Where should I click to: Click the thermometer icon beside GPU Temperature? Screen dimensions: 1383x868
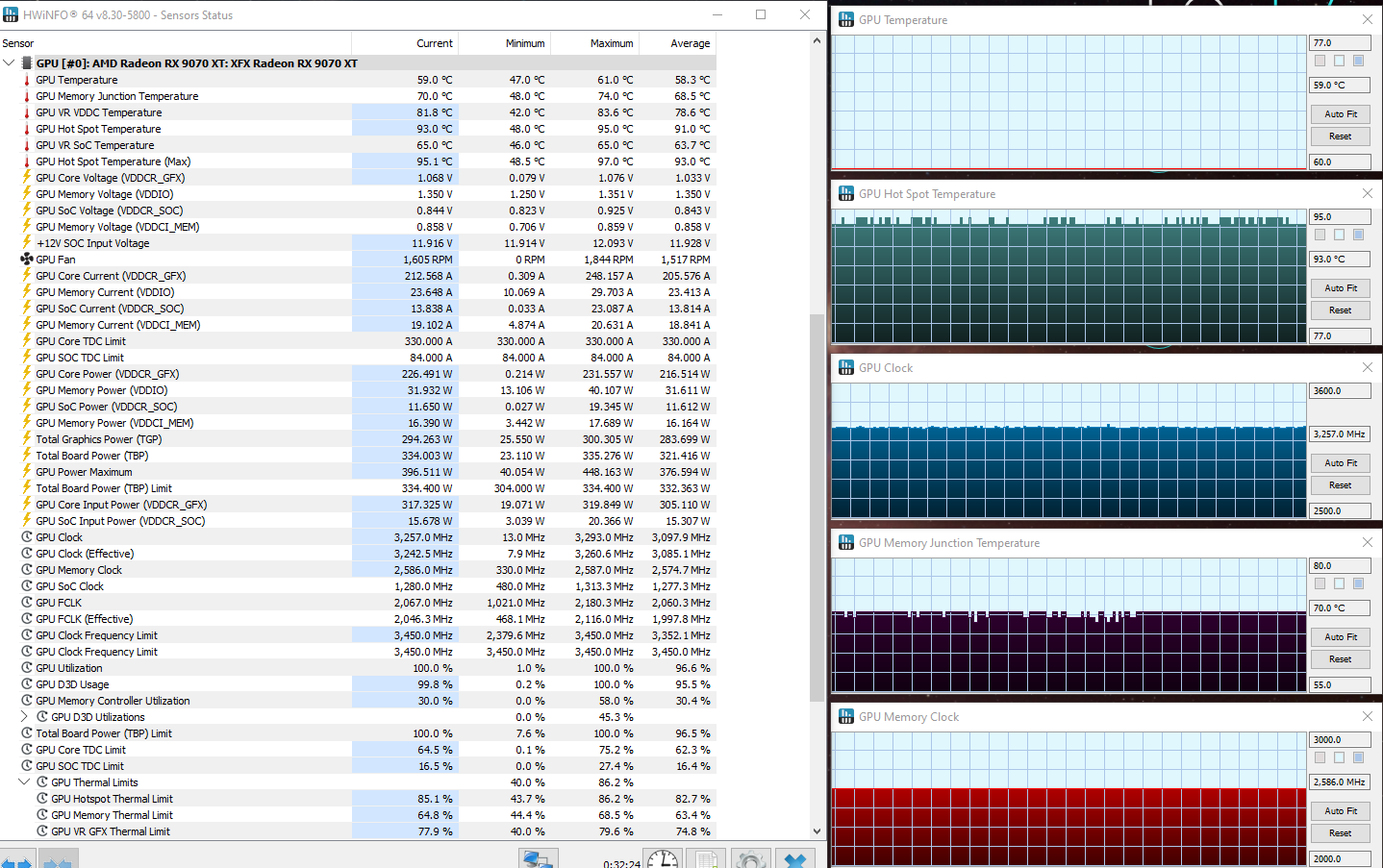[x=26, y=80]
